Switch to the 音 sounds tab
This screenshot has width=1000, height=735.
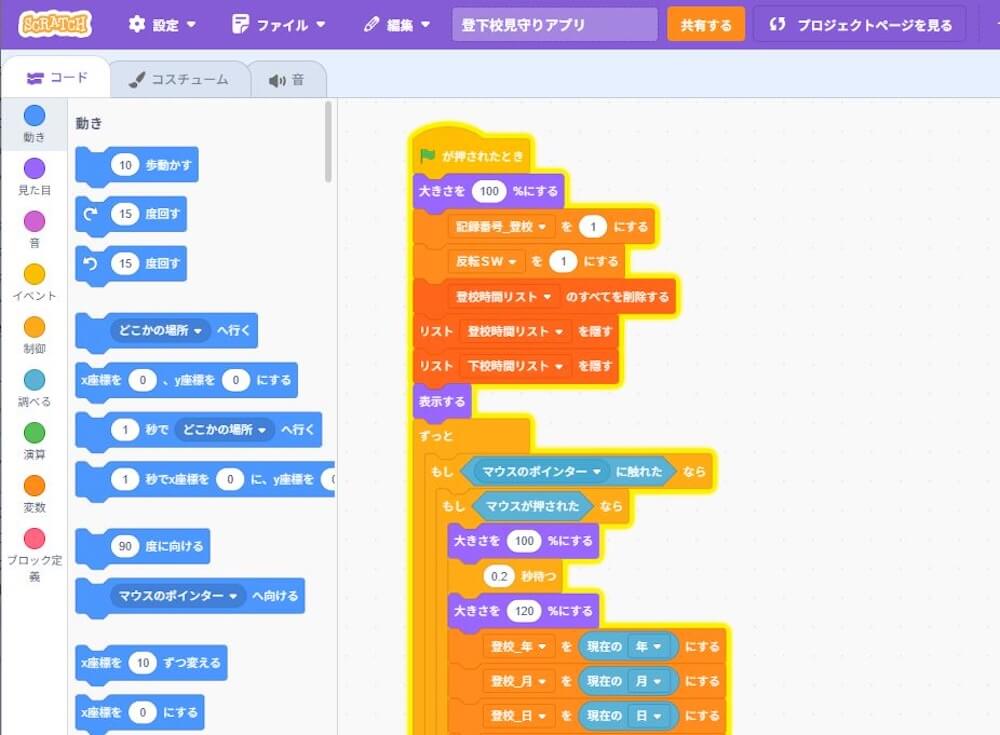(x=286, y=79)
